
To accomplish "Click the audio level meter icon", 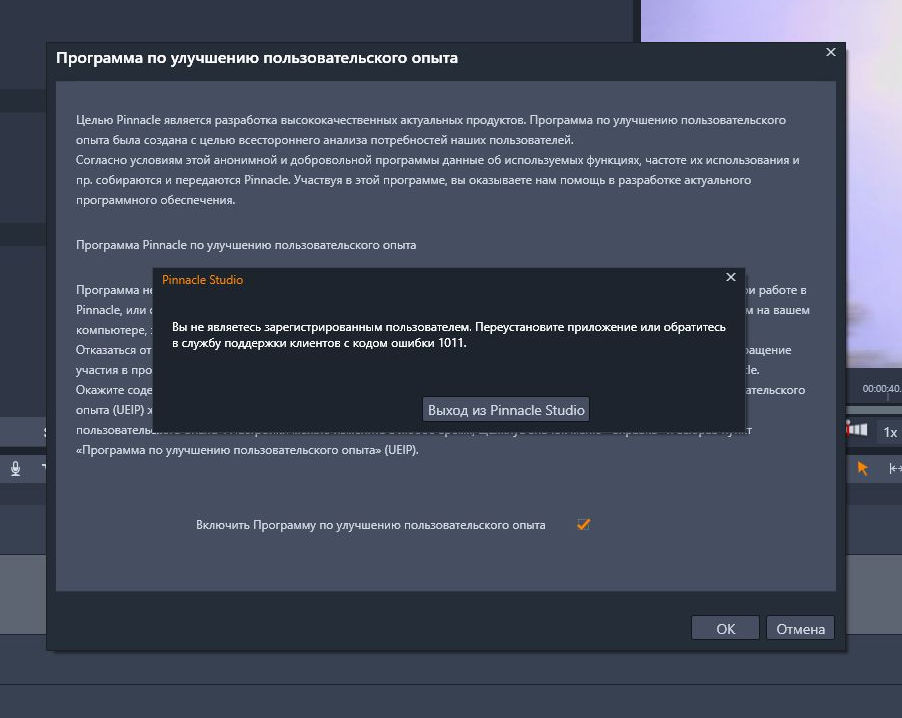I will point(856,429).
